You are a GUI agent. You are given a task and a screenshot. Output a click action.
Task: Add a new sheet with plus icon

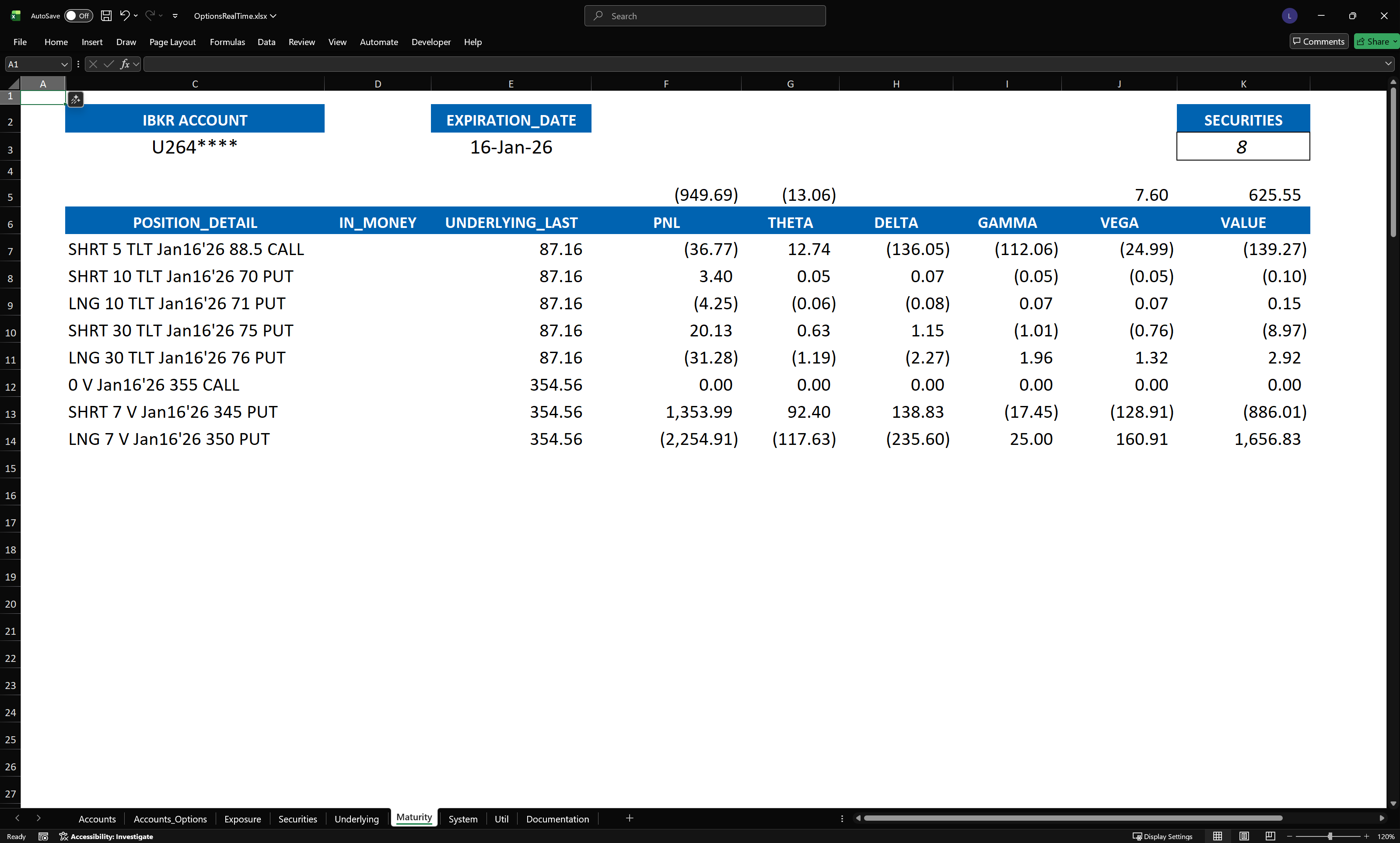(629, 818)
